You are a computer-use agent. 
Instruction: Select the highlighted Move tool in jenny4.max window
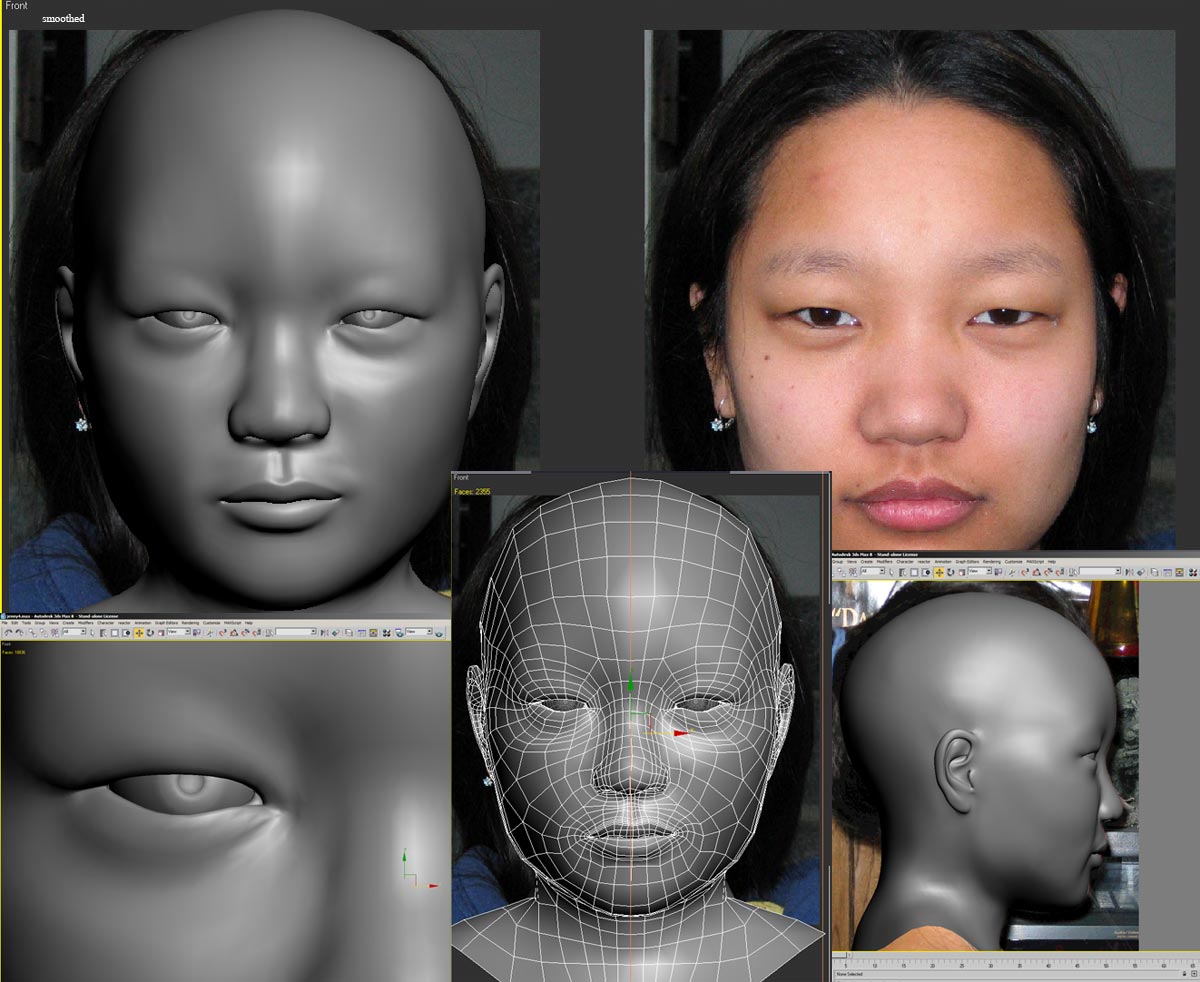(139, 633)
